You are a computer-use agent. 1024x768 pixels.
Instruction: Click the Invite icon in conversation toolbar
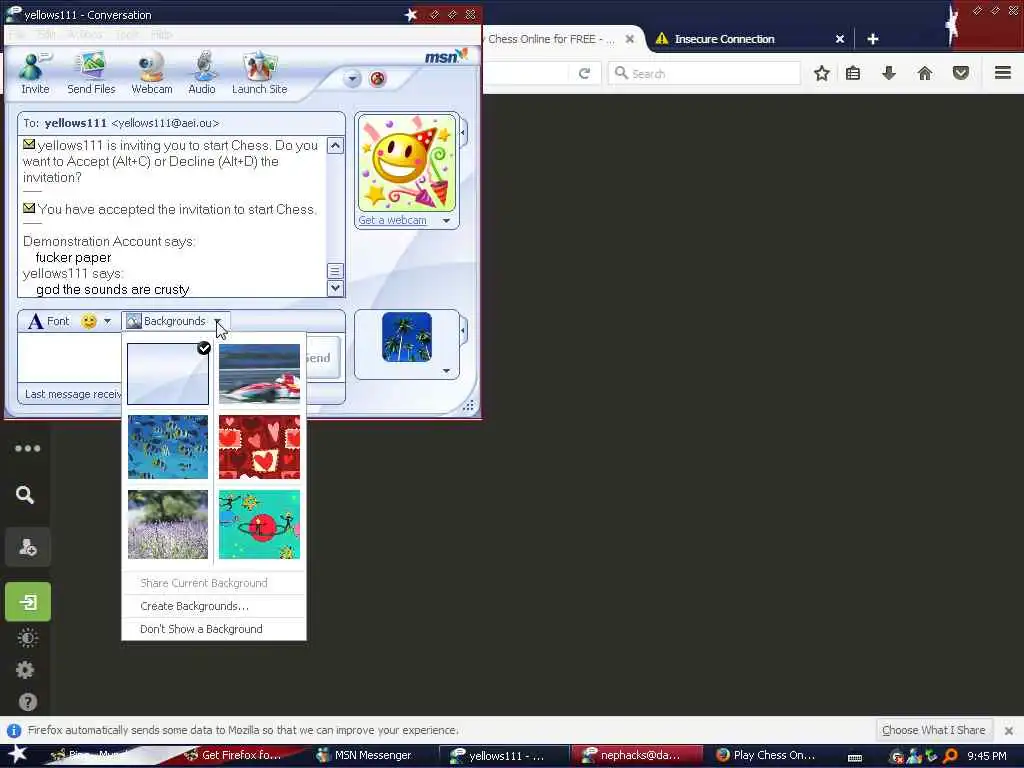(35, 73)
